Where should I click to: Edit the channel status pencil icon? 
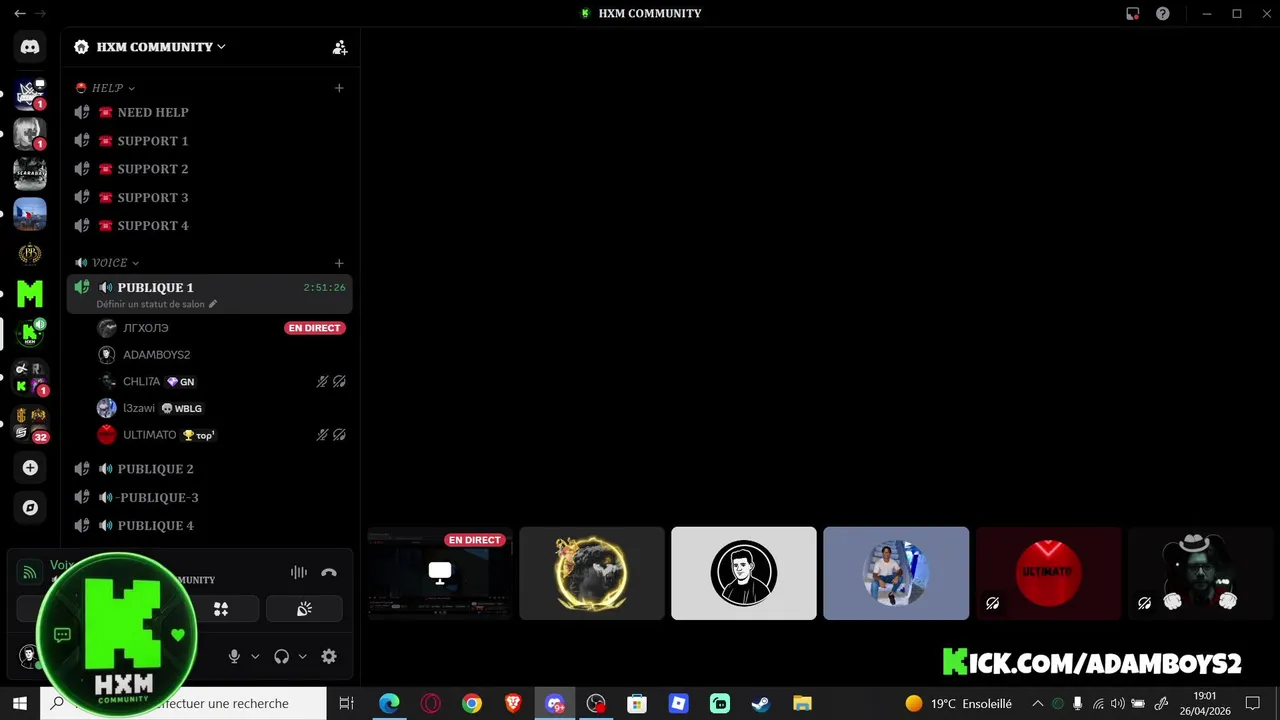(213, 304)
